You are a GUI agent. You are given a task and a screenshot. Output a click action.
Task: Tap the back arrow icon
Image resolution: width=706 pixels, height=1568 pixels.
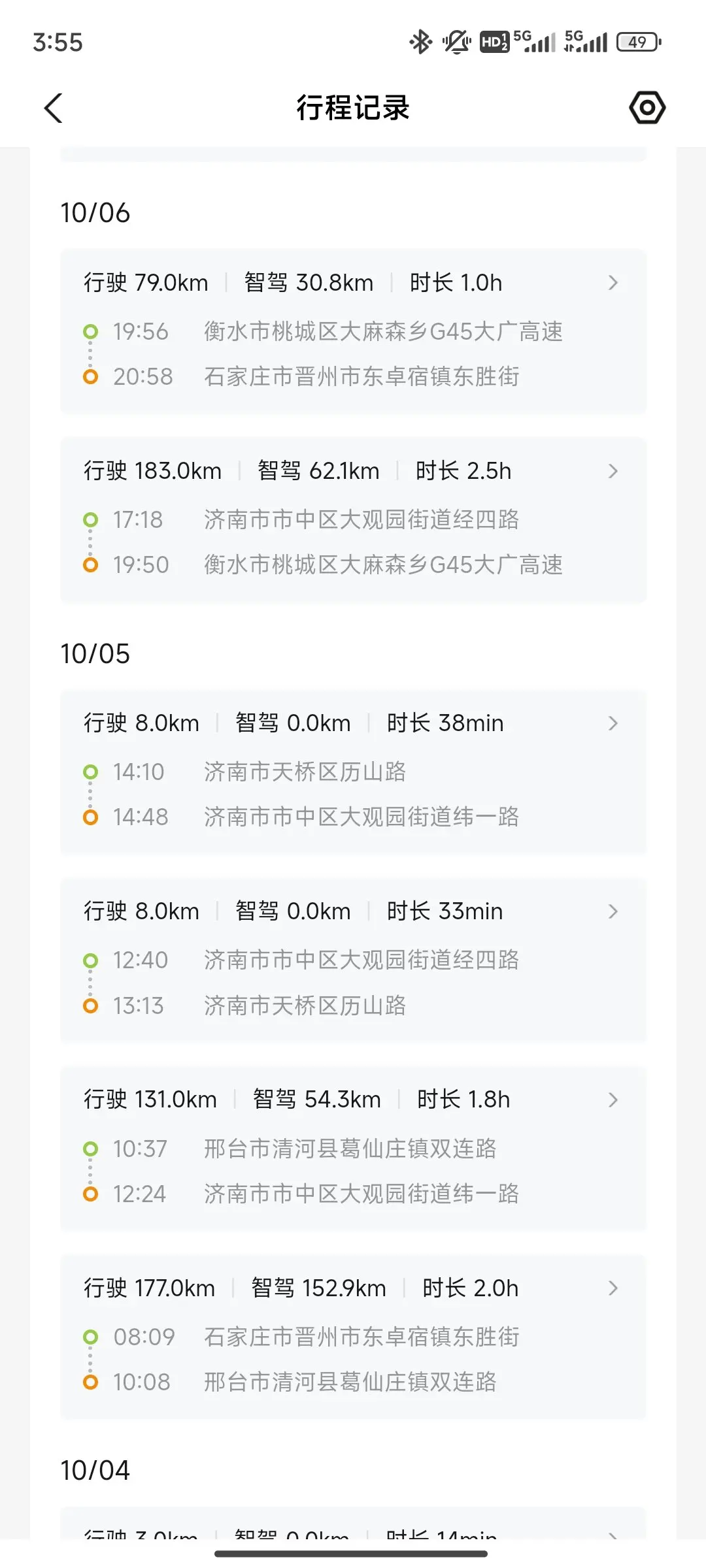click(54, 108)
